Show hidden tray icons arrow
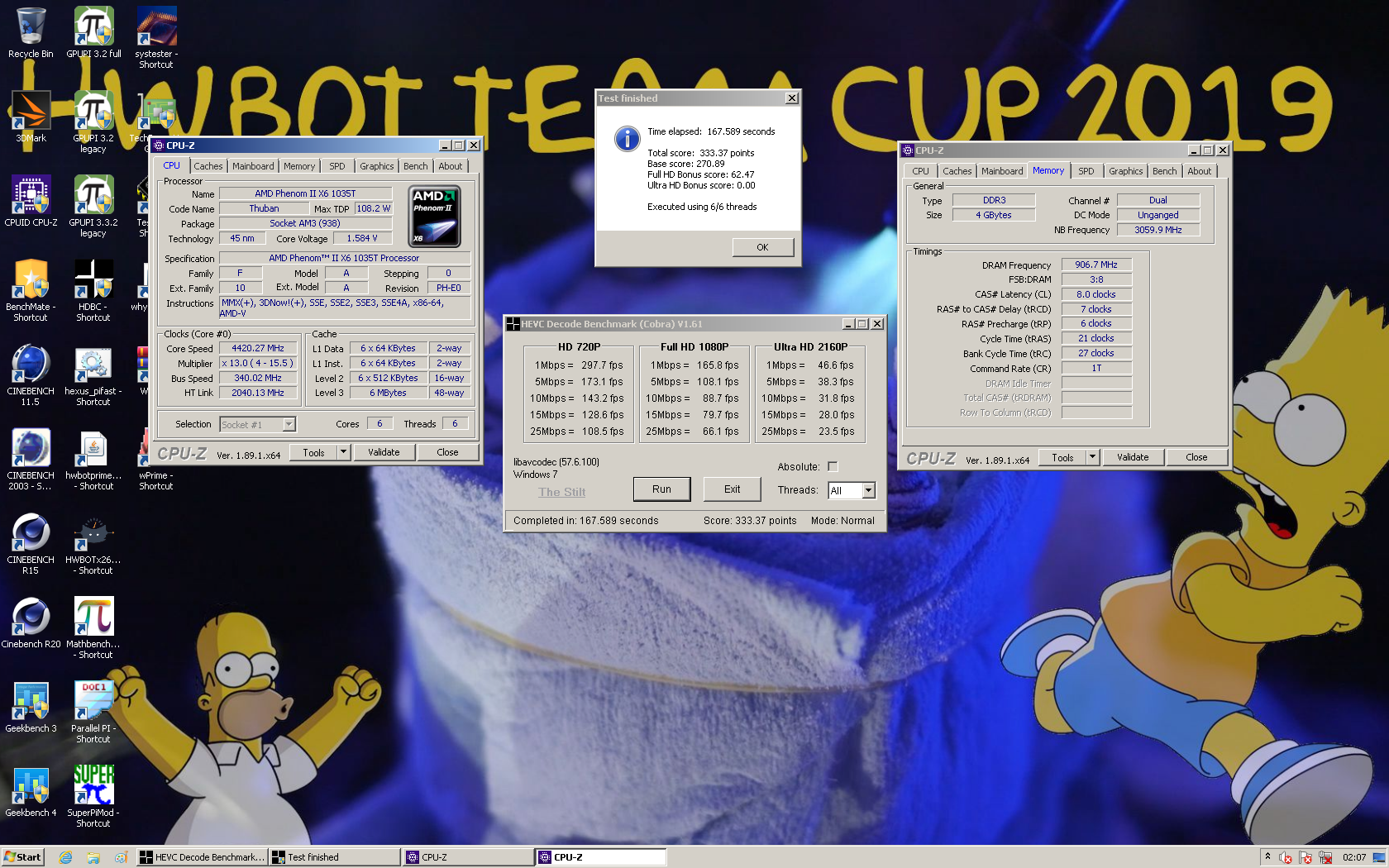Screen dimensions: 1389x868 1267,857
